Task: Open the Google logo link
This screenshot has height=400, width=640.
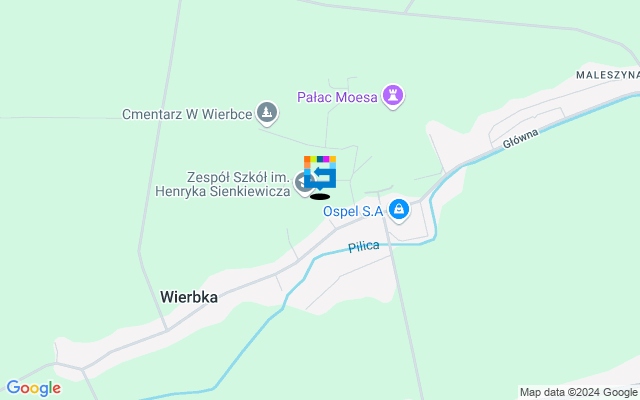Action: (x=33, y=388)
